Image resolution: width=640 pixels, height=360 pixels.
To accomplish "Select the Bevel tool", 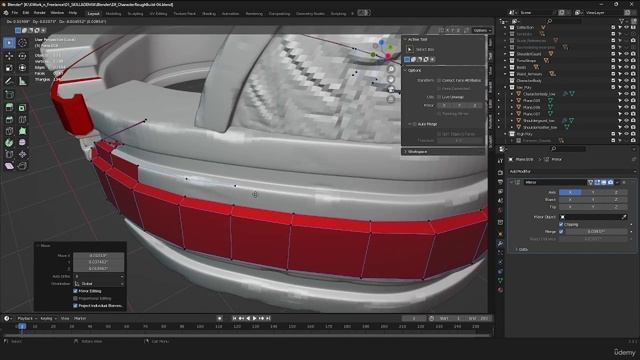I will tap(9, 120).
